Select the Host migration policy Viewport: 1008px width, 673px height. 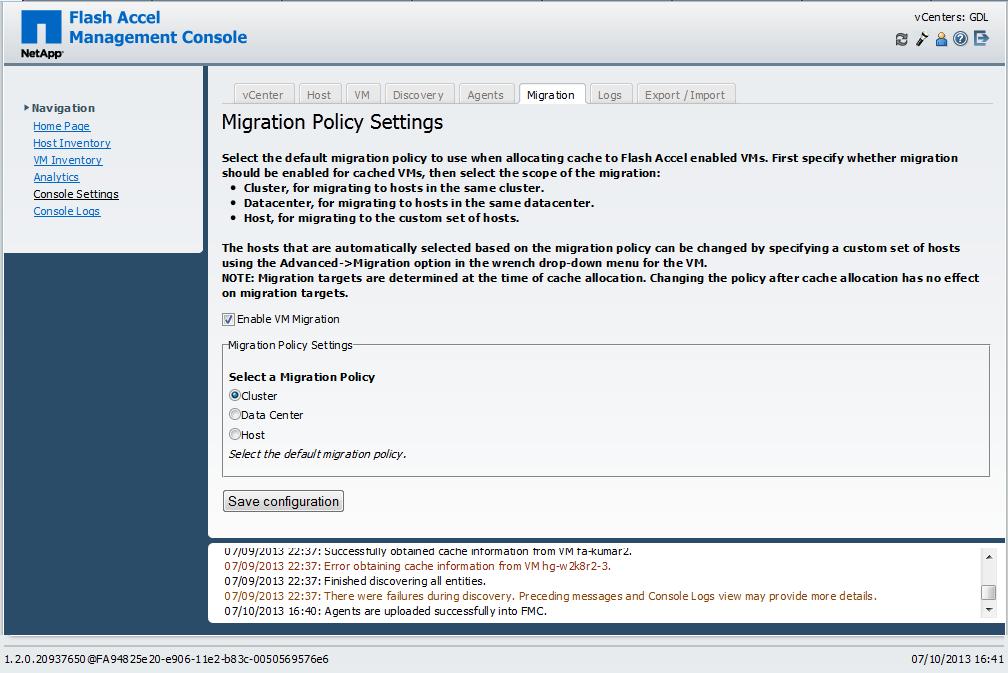click(x=235, y=434)
